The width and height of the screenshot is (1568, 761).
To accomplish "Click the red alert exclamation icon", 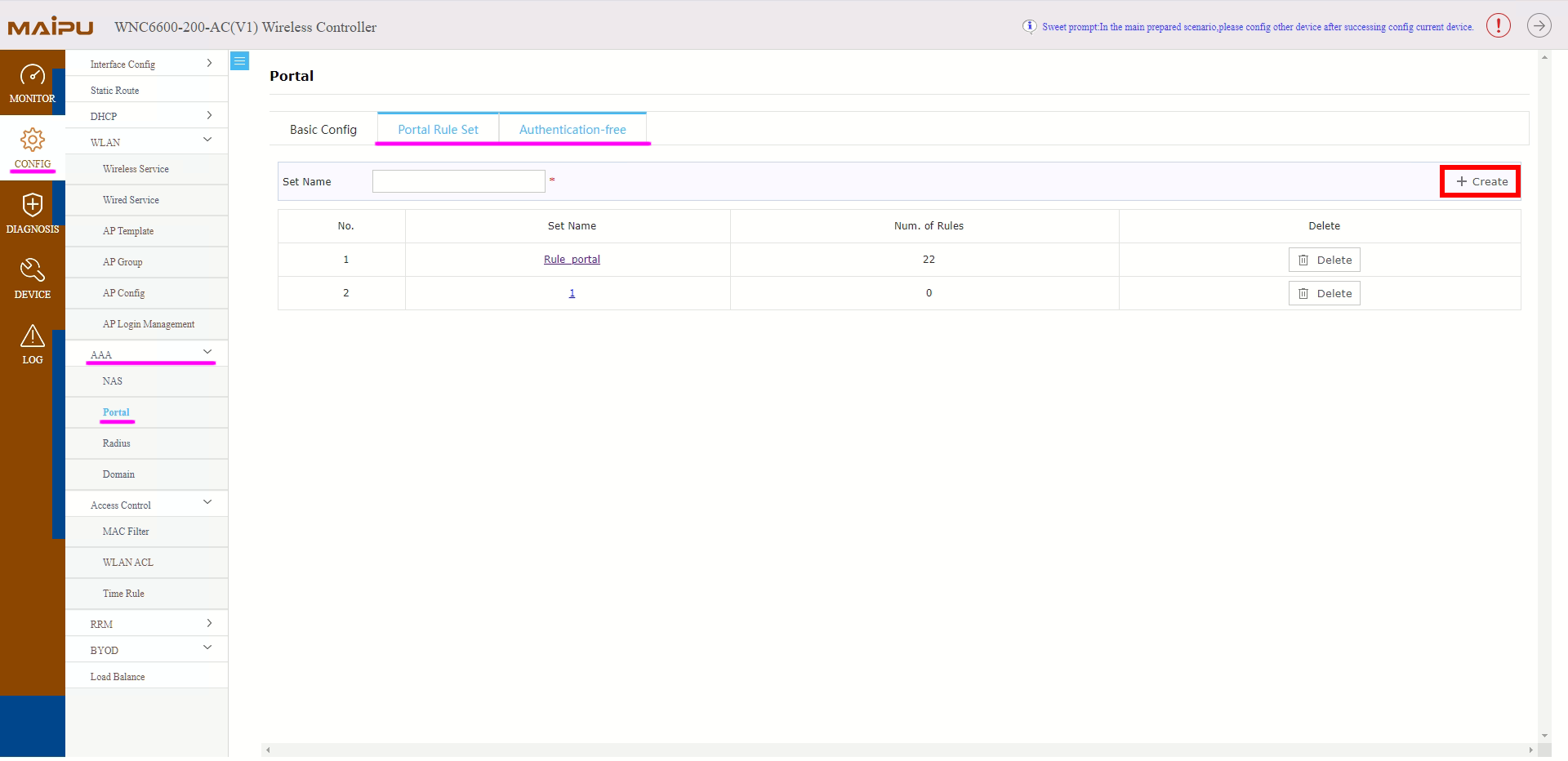I will coord(1499,26).
